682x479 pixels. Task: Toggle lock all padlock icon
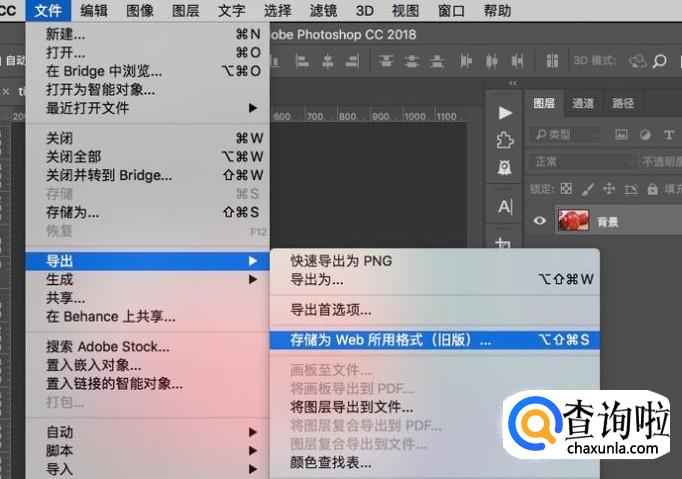pos(652,189)
